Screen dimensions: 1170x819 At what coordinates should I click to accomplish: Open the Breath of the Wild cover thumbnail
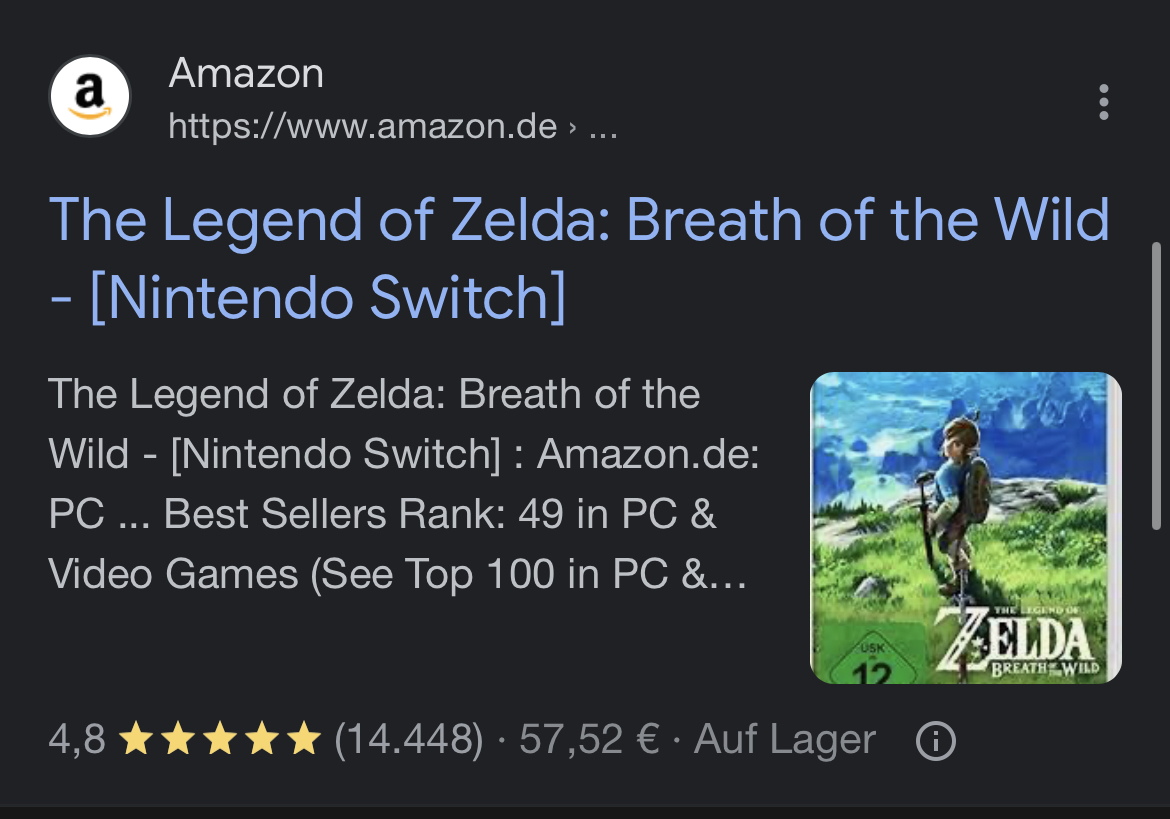[965, 527]
